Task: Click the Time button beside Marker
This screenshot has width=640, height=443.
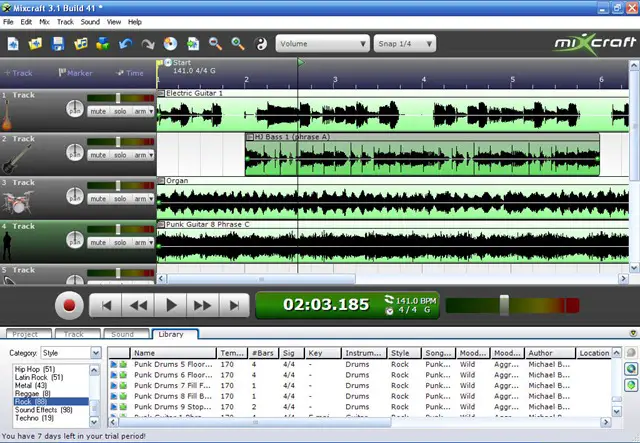Action: (130, 73)
